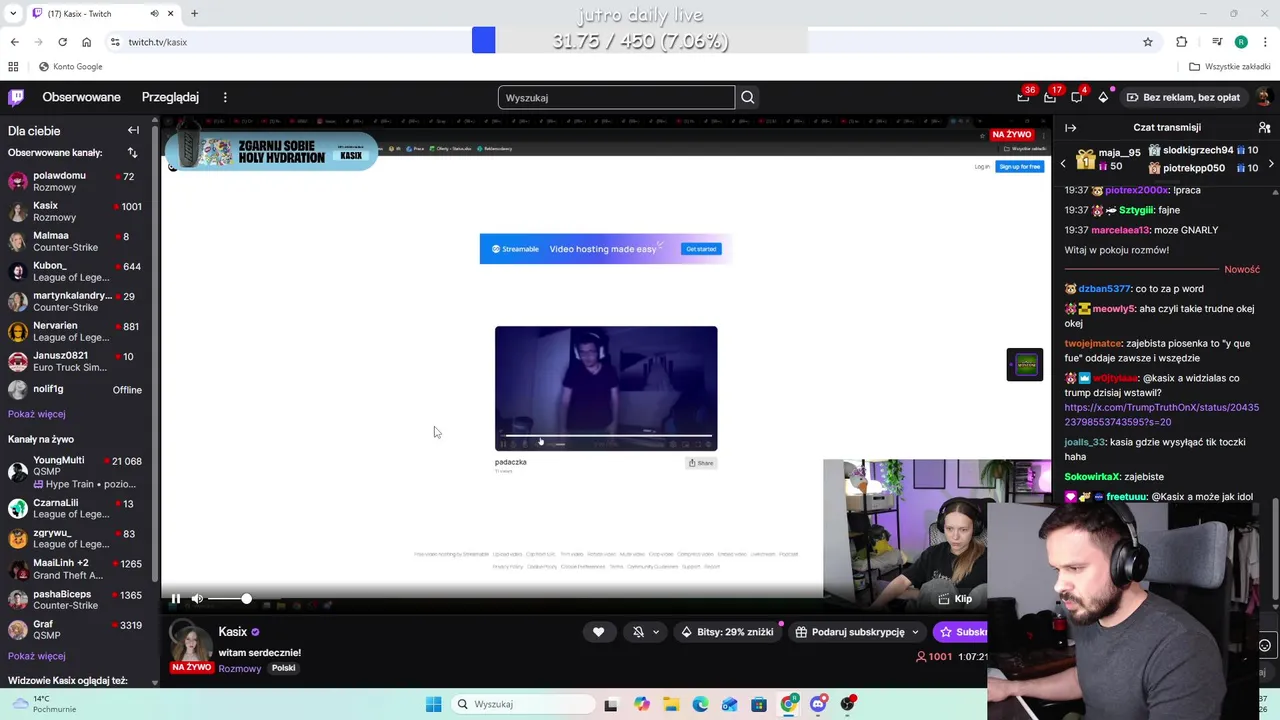Open user avatar menu in Twitch header
The height and width of the screenshot is (720, 1280).
click(x=1263, y=97)
